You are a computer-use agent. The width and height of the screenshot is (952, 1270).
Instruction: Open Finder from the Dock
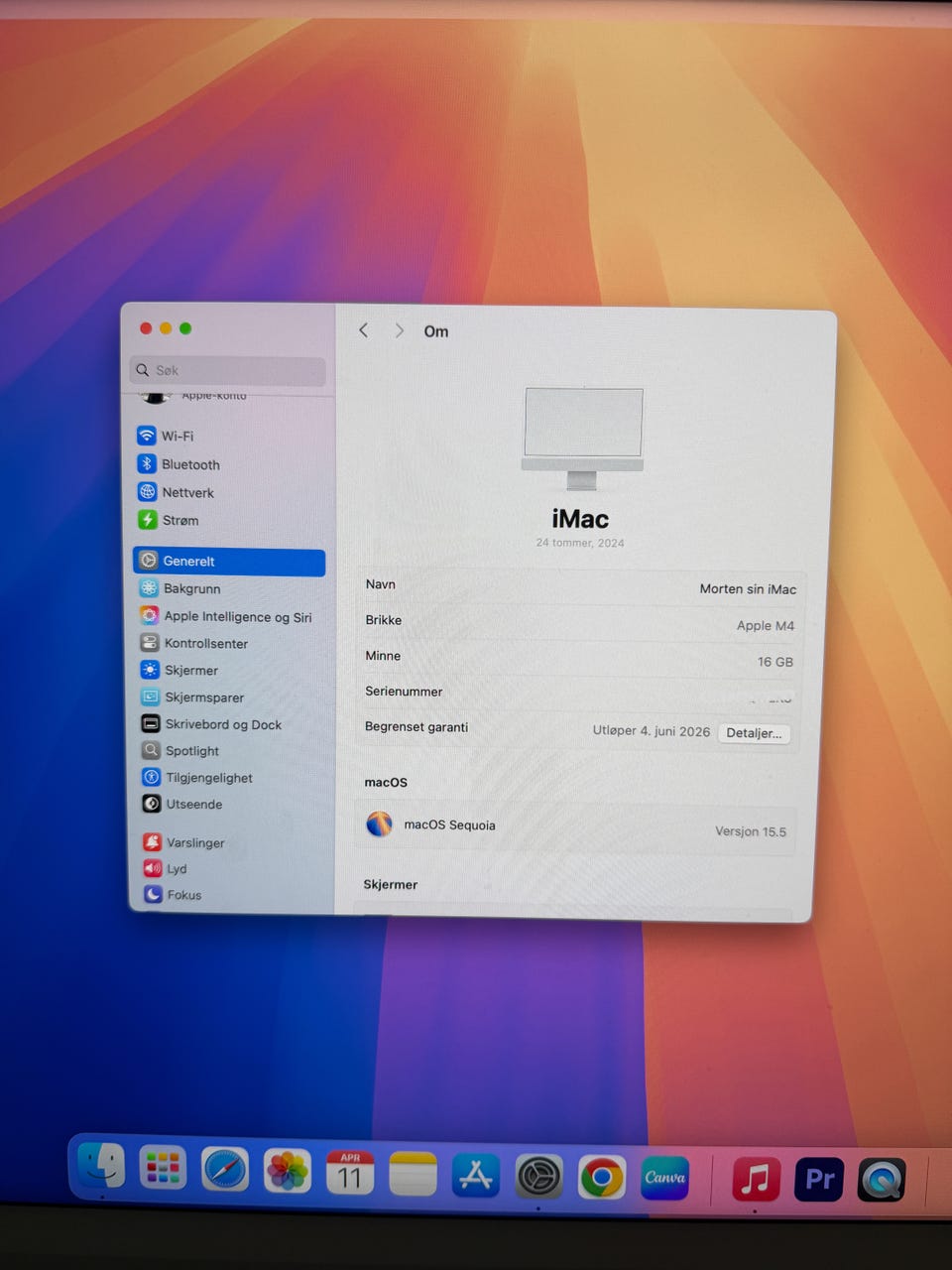(101, 1166)
